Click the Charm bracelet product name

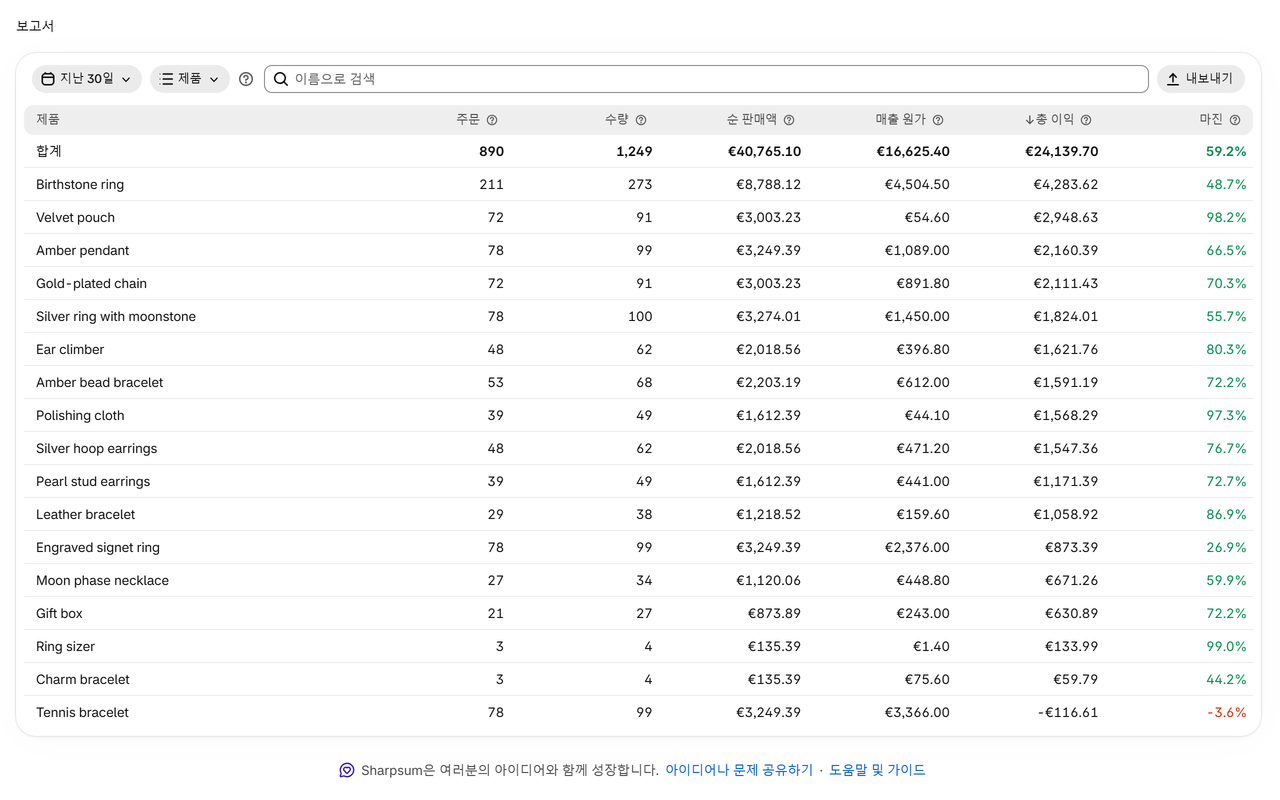coord(83,679)
